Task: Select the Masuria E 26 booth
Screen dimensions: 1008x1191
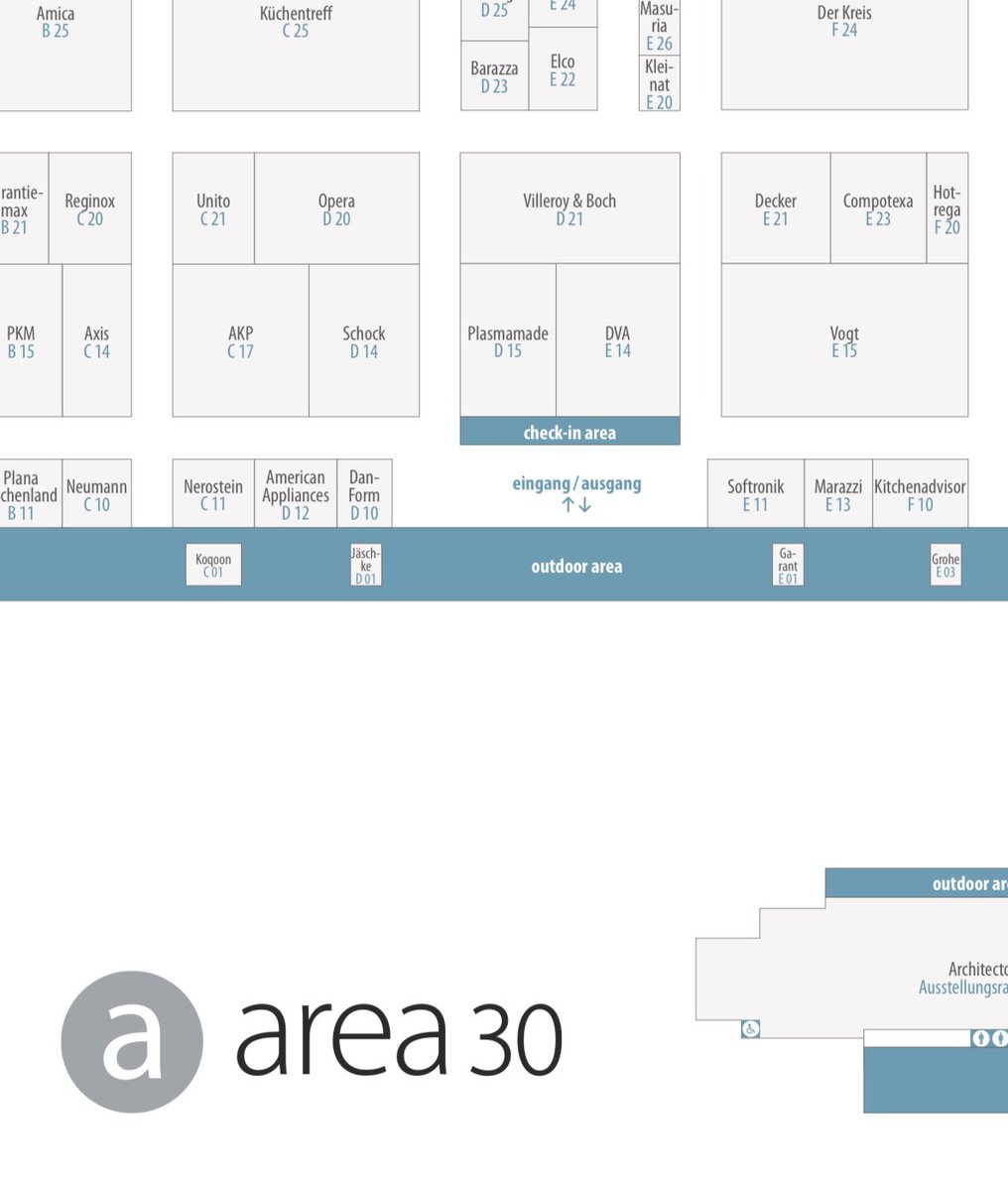Action: [x=659, y=27]
